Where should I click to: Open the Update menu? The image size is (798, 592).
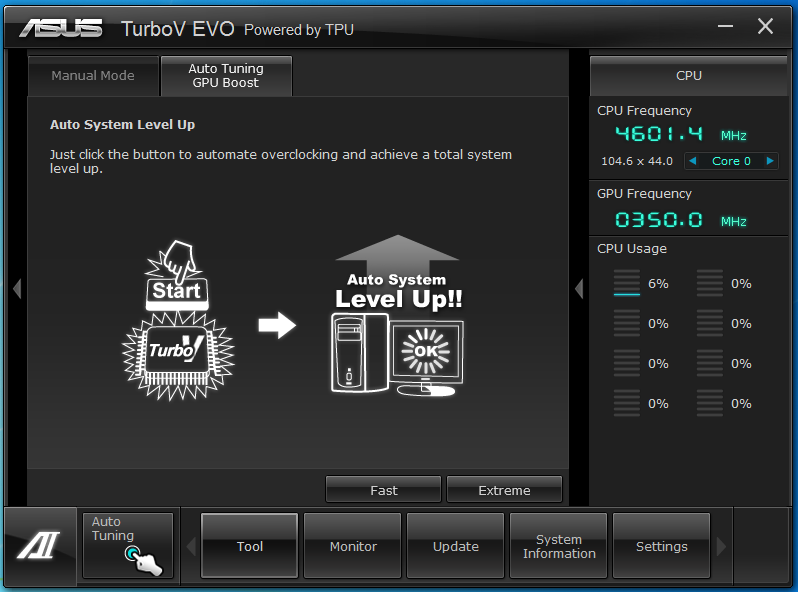click(455, 546)
